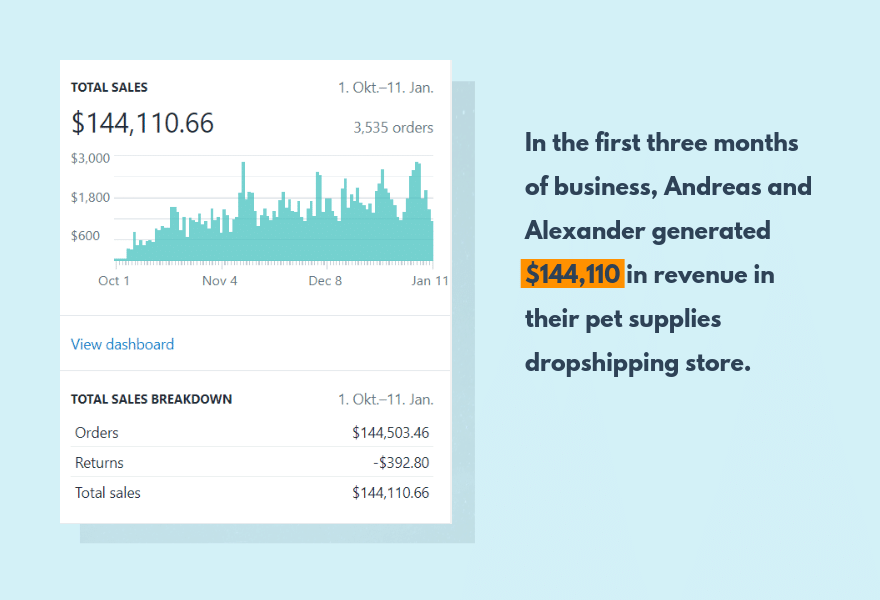Click the Dec 8 marker on the chart
Viewport: 880px width, 600px height.
click(324, 280)
